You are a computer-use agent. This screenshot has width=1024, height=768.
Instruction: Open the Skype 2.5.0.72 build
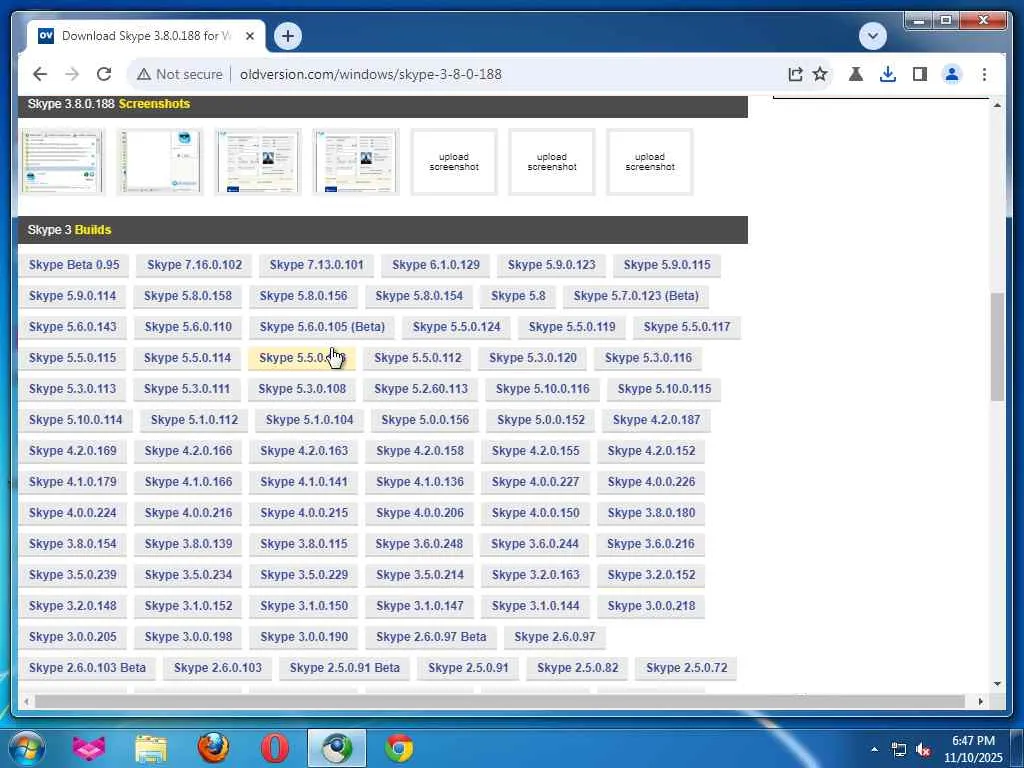click(686, 668)
